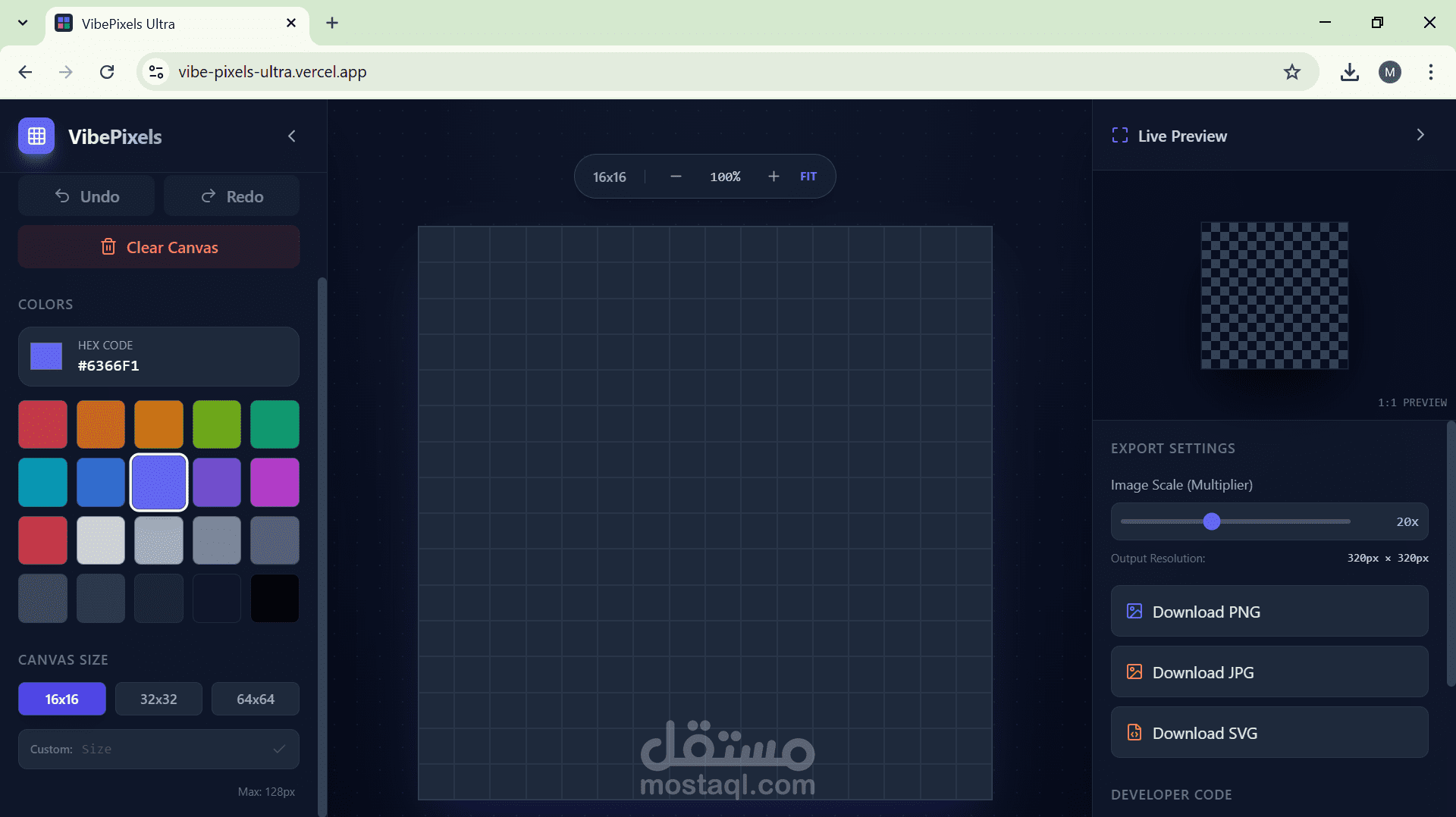Select the 64x64 canvas size
The height and width of the screenshot is (817, 1456).
pyautogui.click(x=255, y=699)
